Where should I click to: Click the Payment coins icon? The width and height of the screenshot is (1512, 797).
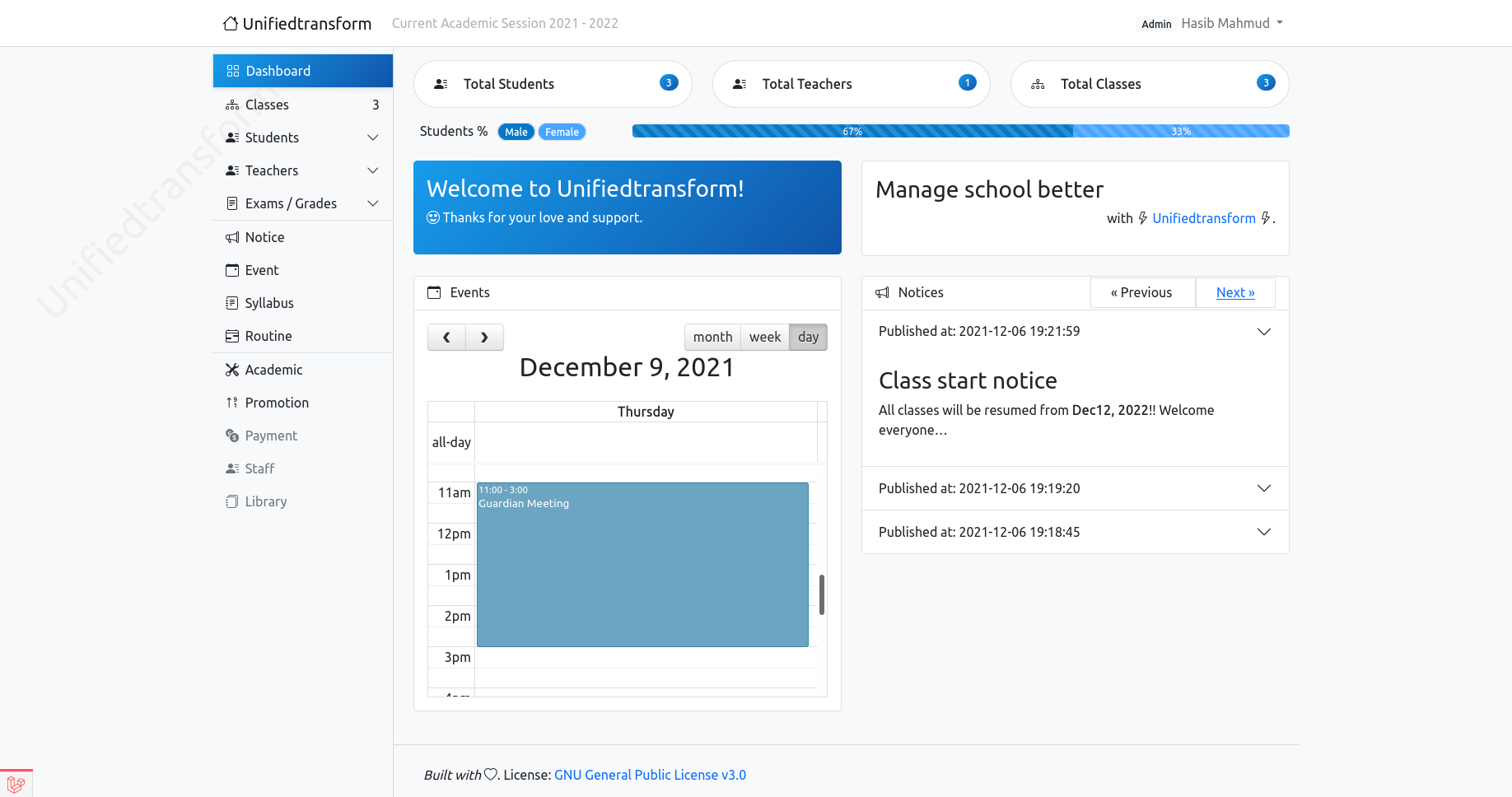[232, 436]
